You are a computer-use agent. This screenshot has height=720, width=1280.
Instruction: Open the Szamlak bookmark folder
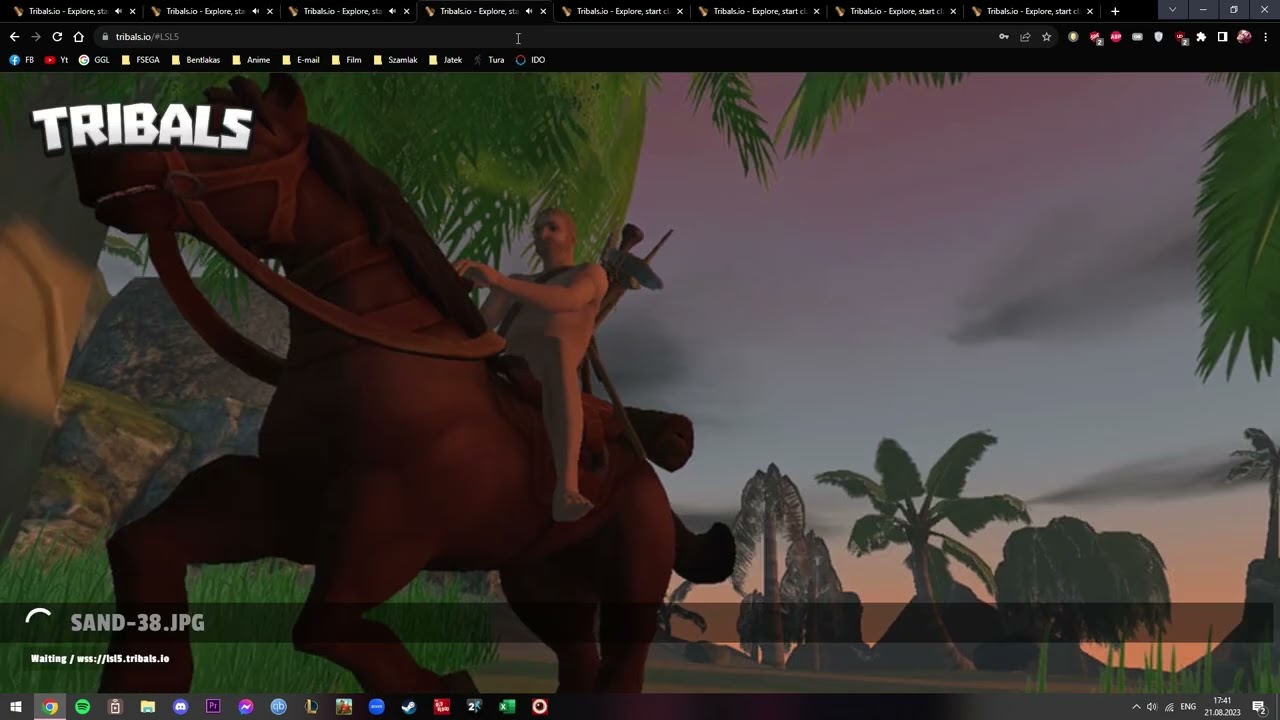pos(395,60)
